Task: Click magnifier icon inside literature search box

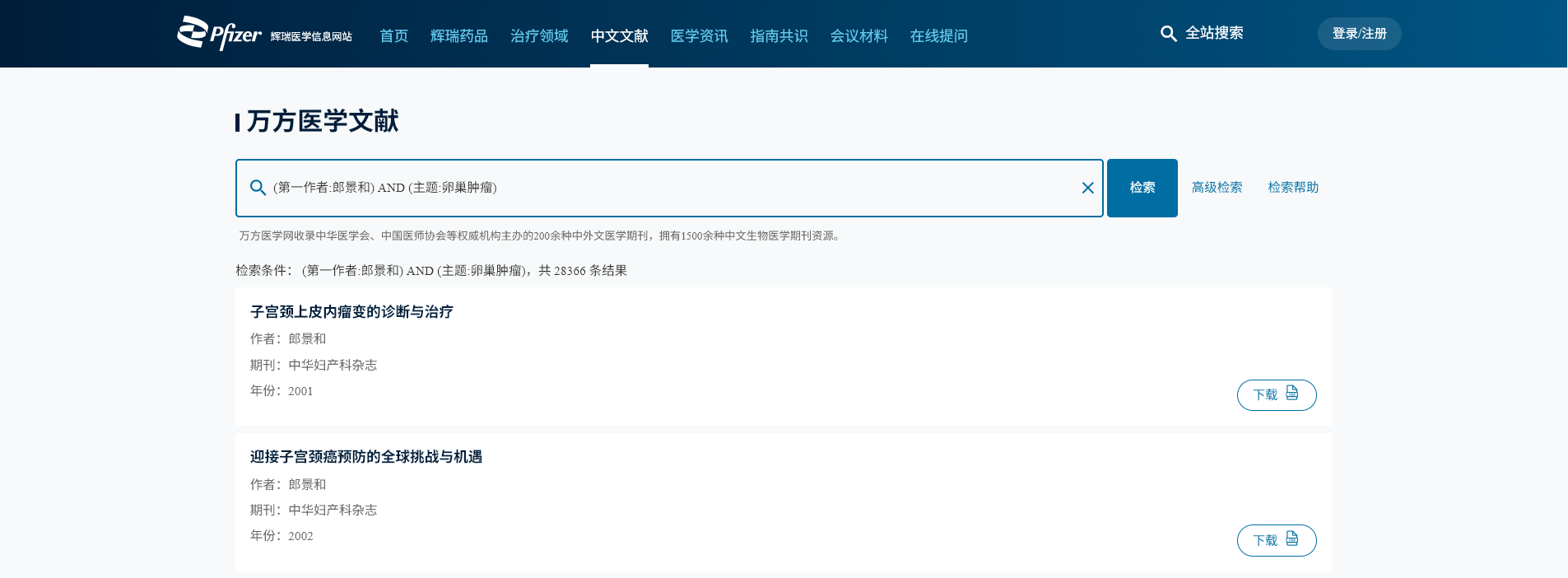Action: 258,188
